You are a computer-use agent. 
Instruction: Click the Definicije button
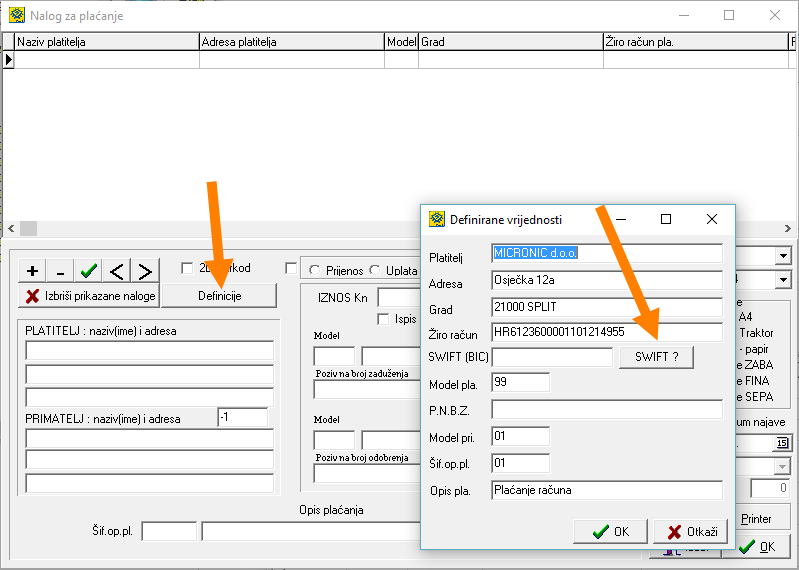pos(219,295)
